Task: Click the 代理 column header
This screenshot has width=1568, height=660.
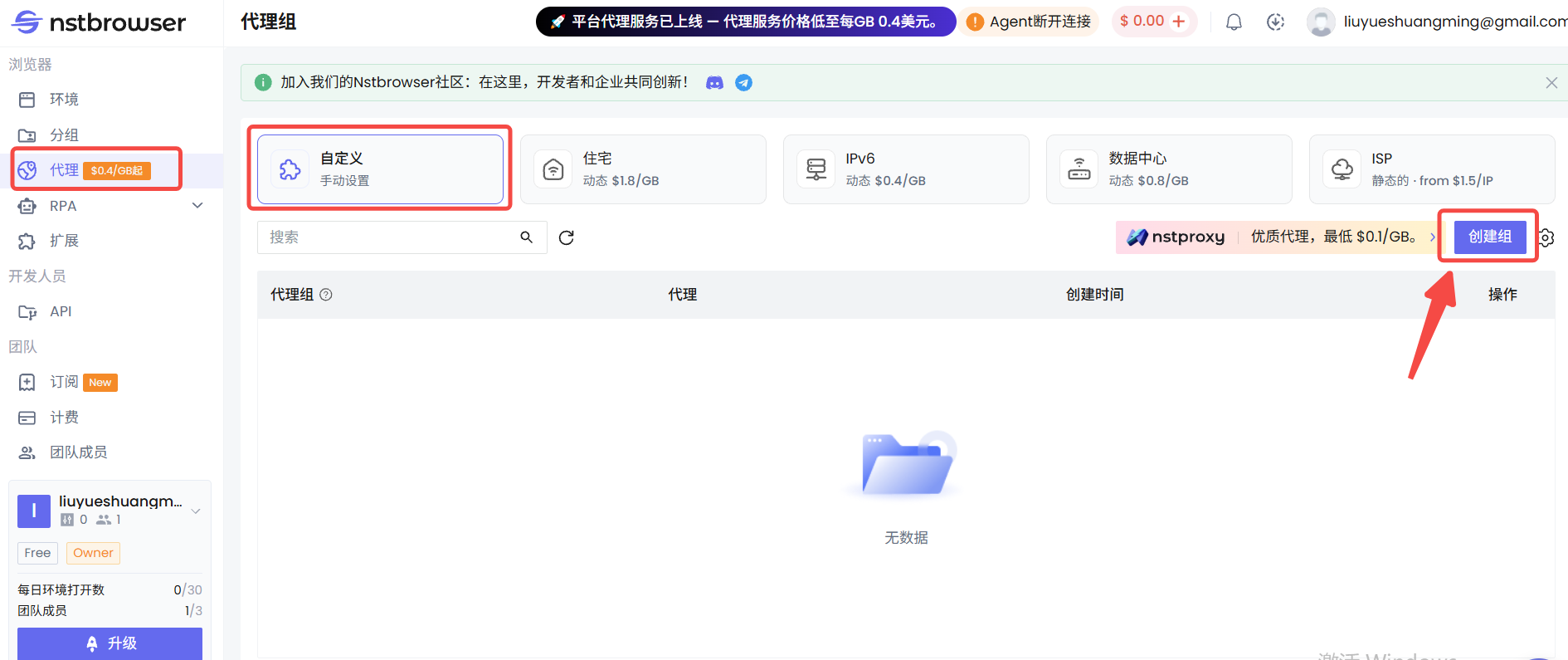Action: pyautogui.click(x=683, y=295)
